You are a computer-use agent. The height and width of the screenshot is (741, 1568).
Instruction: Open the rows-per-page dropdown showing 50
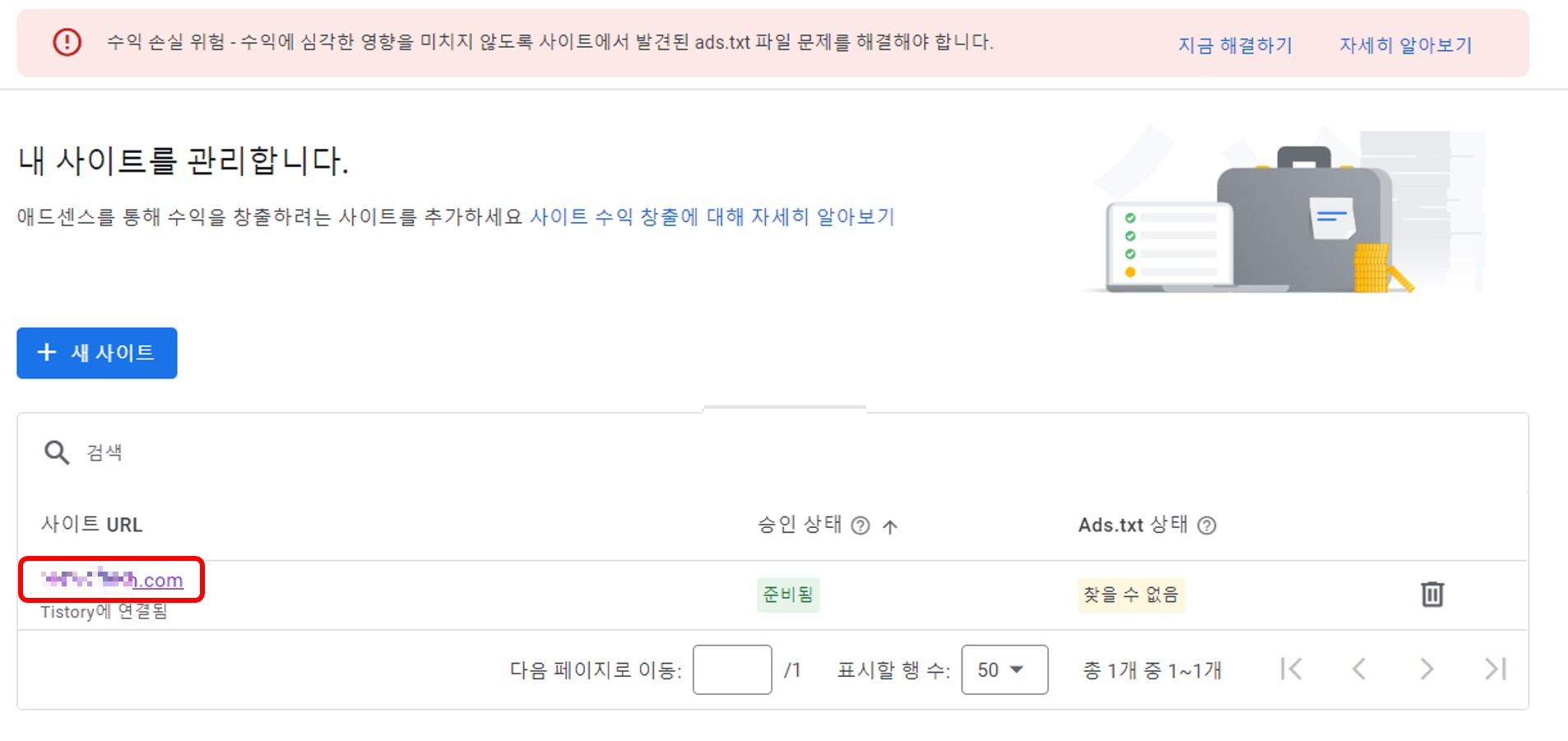point(1004,669)
